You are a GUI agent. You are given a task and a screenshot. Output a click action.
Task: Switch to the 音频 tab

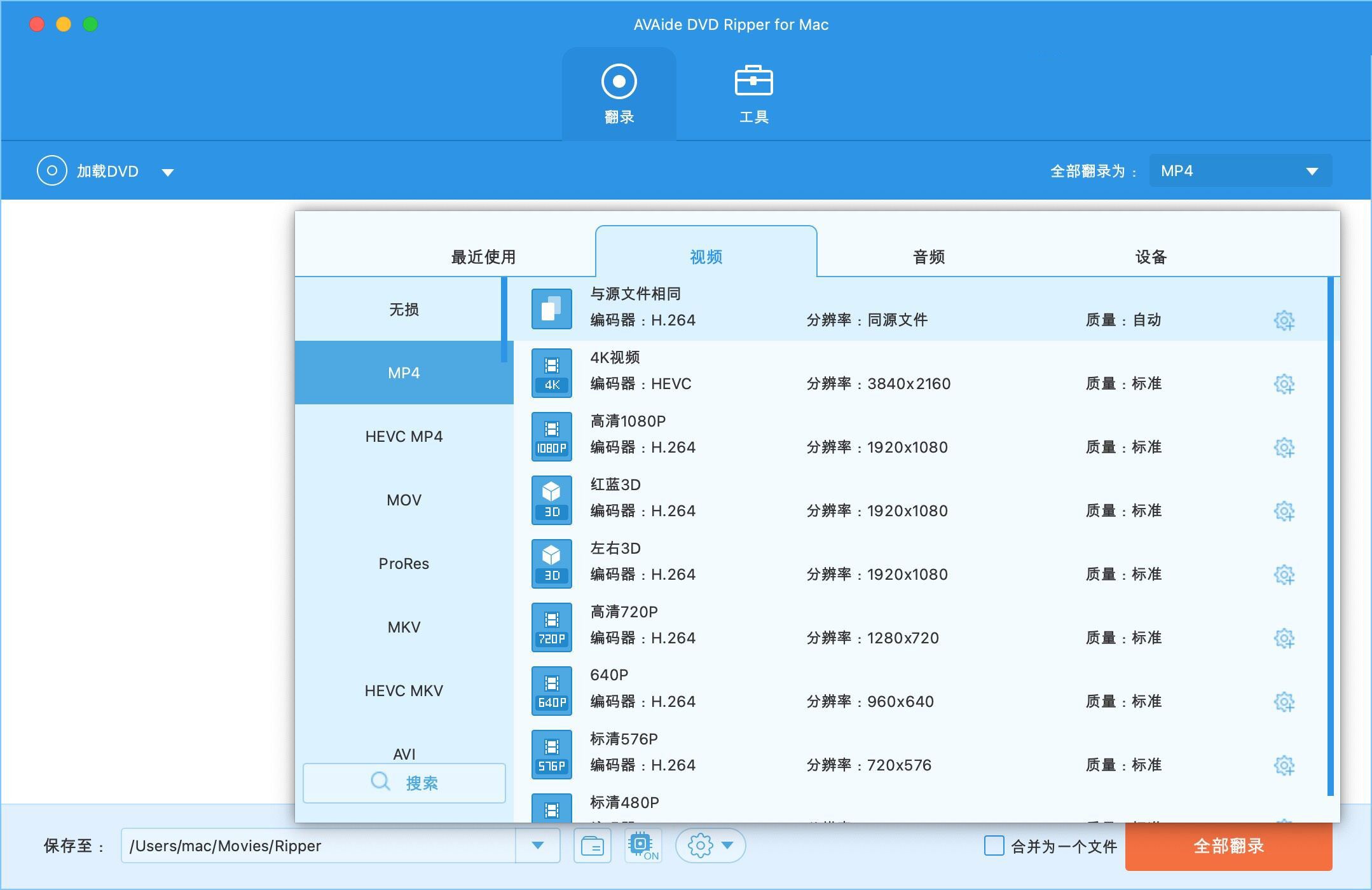point(928,257)
